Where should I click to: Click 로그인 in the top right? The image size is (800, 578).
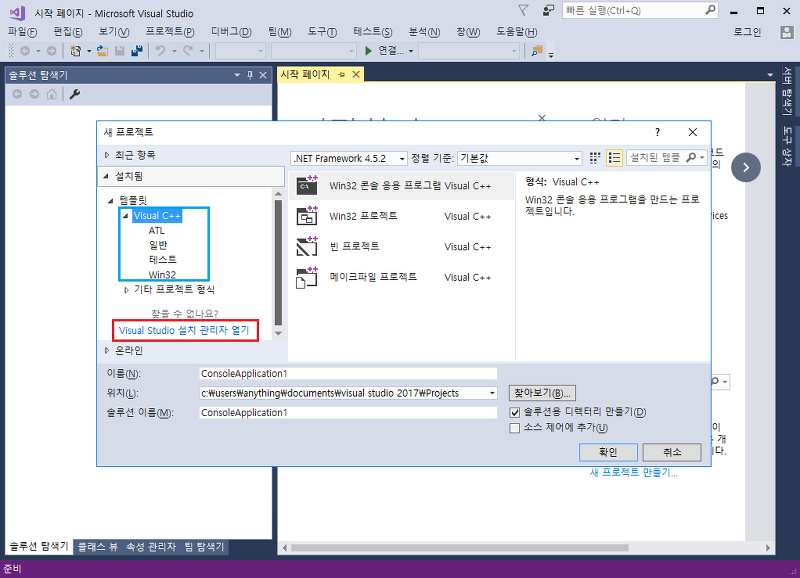(747, 32)
